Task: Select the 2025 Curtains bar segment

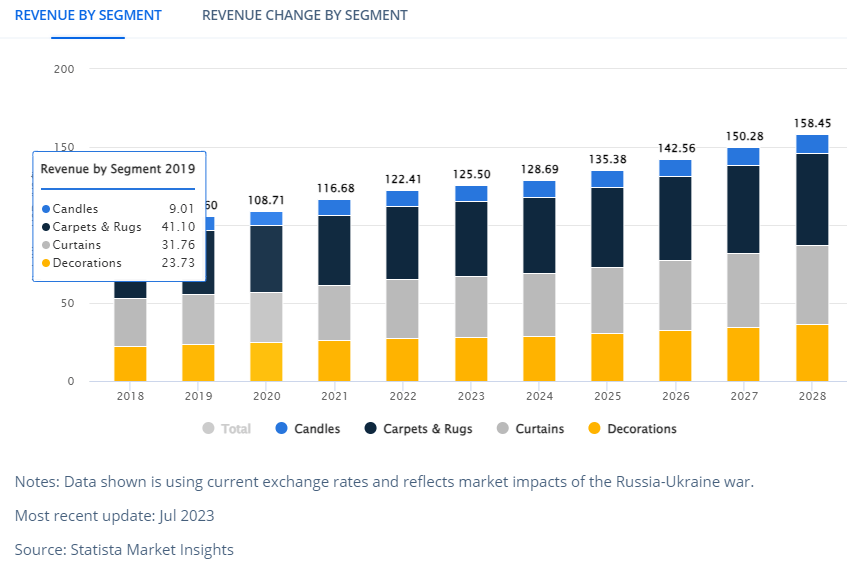Action: (607, 300)
